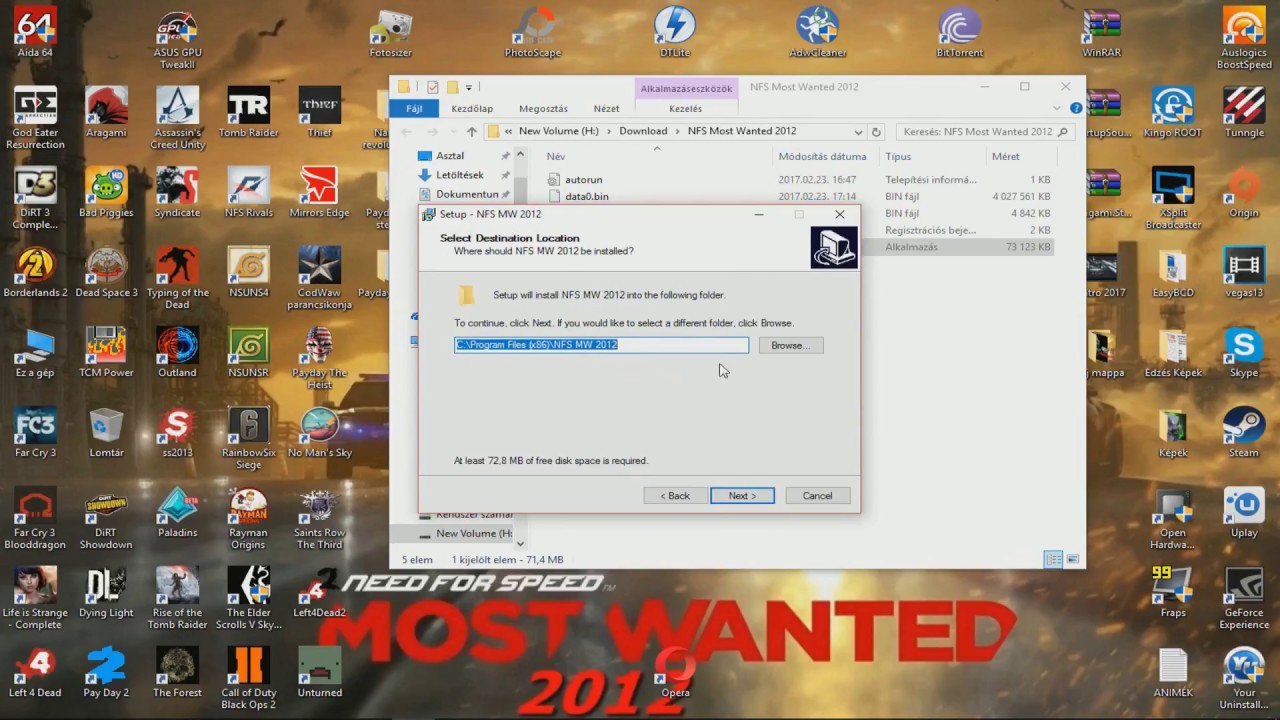Open Skype desktop icon
The width and height of the screenshot is (1280, 720).
[x=1244, y=353]
